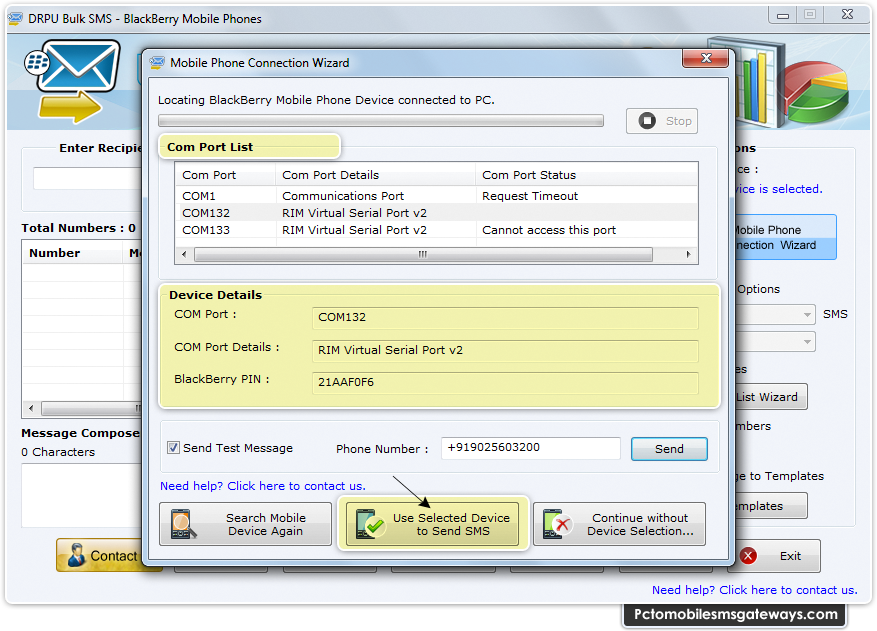Click the Enter Recipient input in main window
The image size is (877, 631).
point(87,178)
